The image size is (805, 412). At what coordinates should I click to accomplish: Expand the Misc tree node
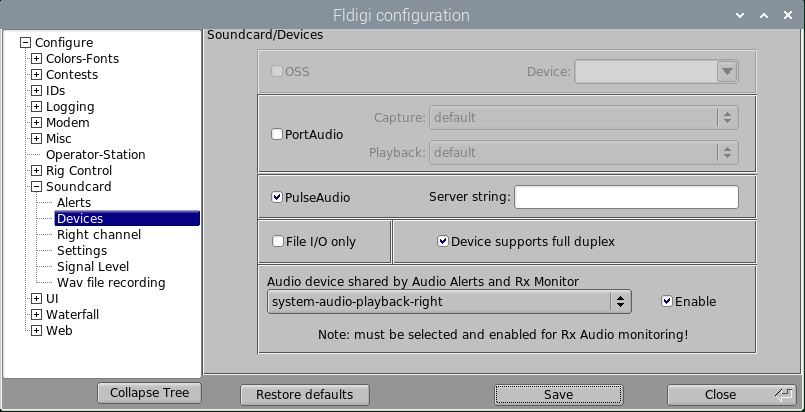click(36, 139)
